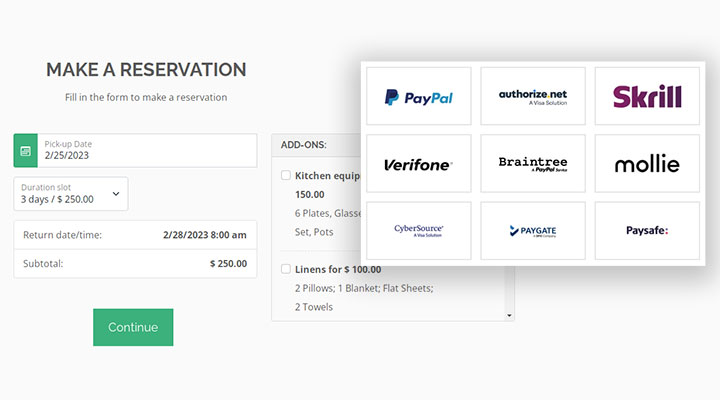Viewport: 720px width, 400px height.
Task: Select the authorize.net payment logo
Action: point(533,96)
